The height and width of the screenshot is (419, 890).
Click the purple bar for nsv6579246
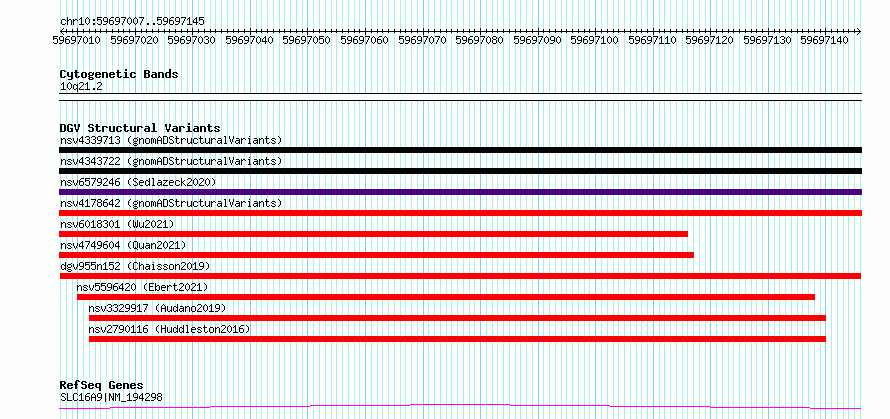(460, 192)
